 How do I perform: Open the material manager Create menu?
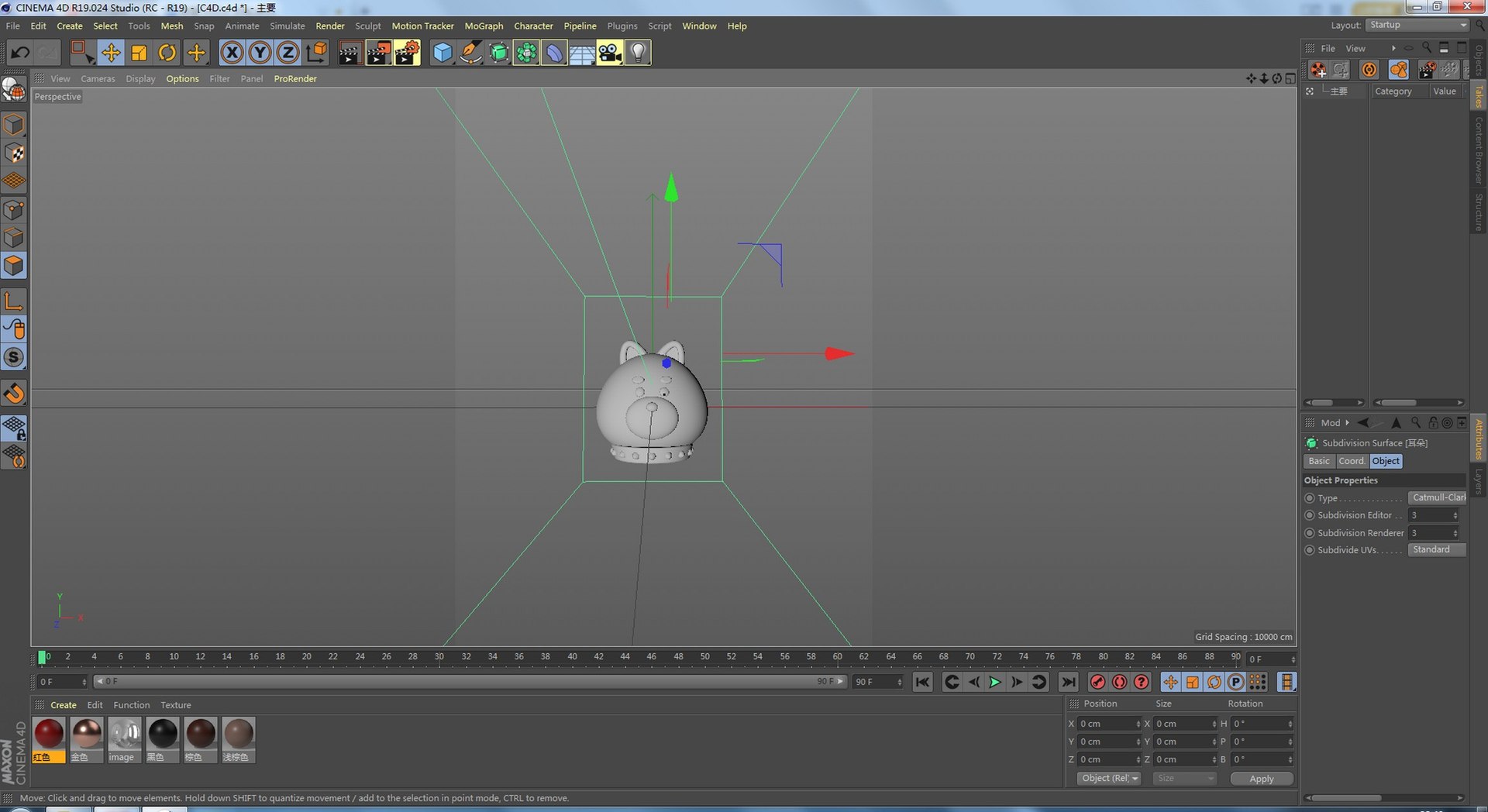point(64,705)
